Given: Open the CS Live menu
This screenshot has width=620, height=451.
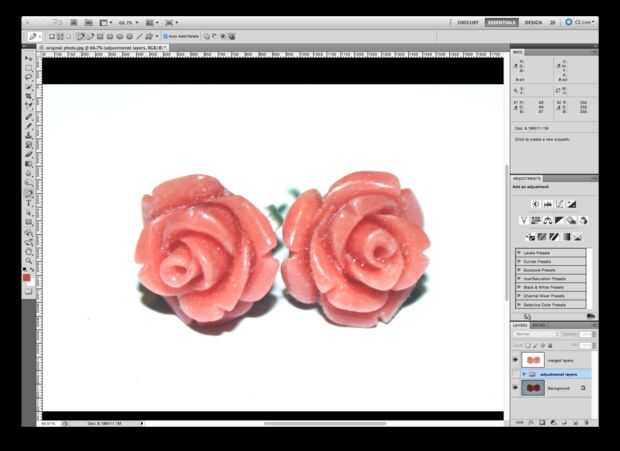Looking at the screenshot, I should (580, 22).
